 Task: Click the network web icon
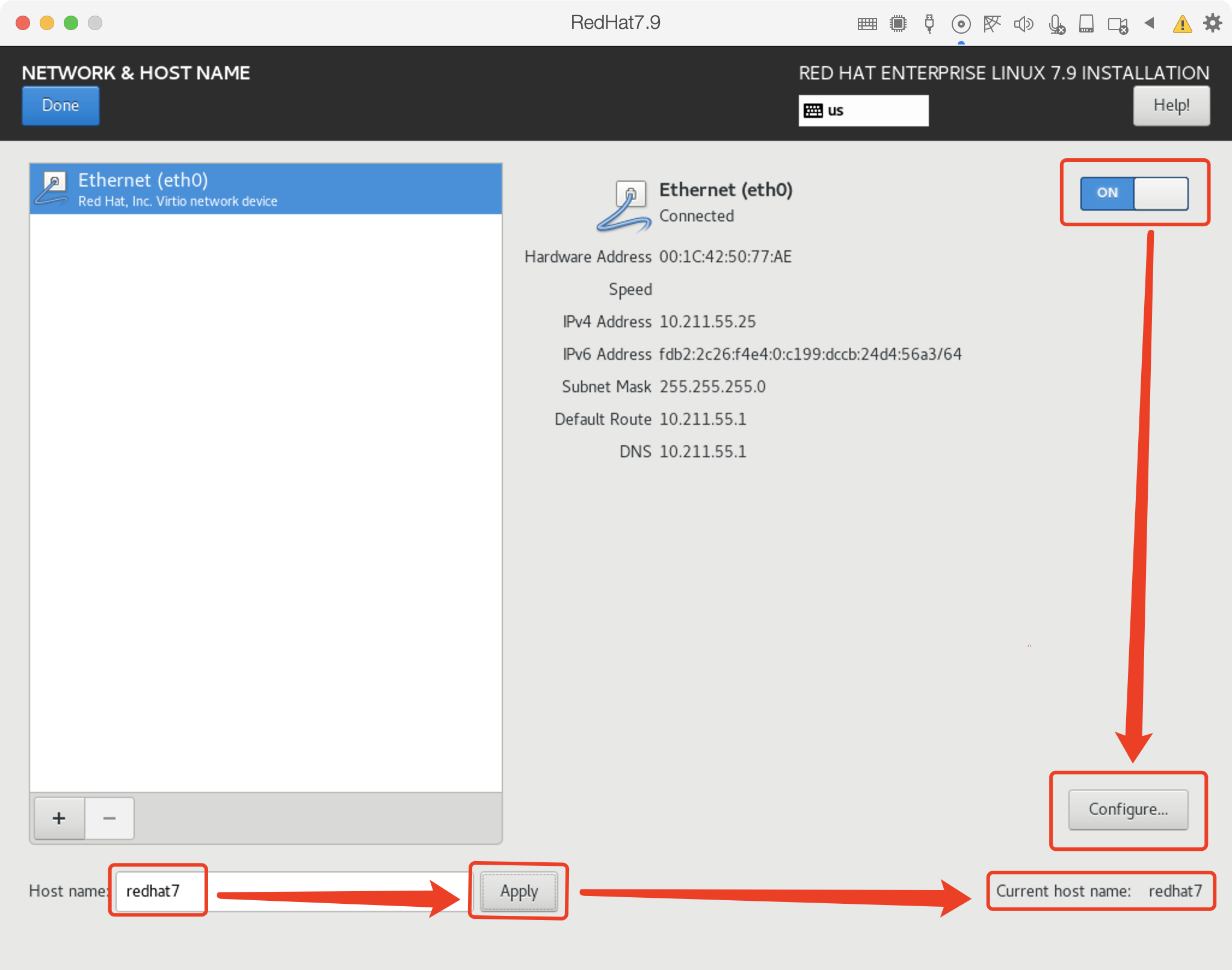click(x=991, y=24)
